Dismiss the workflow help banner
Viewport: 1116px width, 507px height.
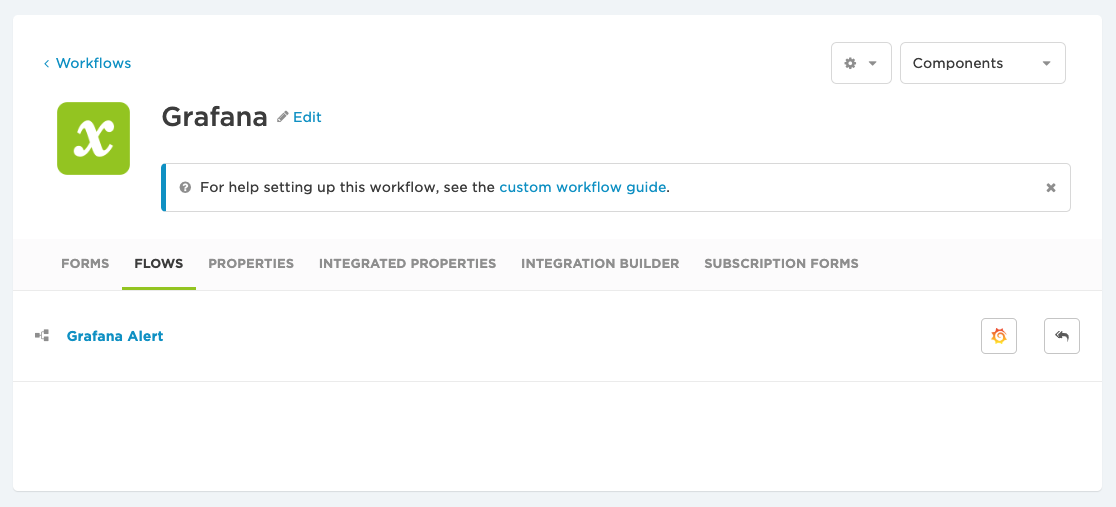tap(1051, 188)
